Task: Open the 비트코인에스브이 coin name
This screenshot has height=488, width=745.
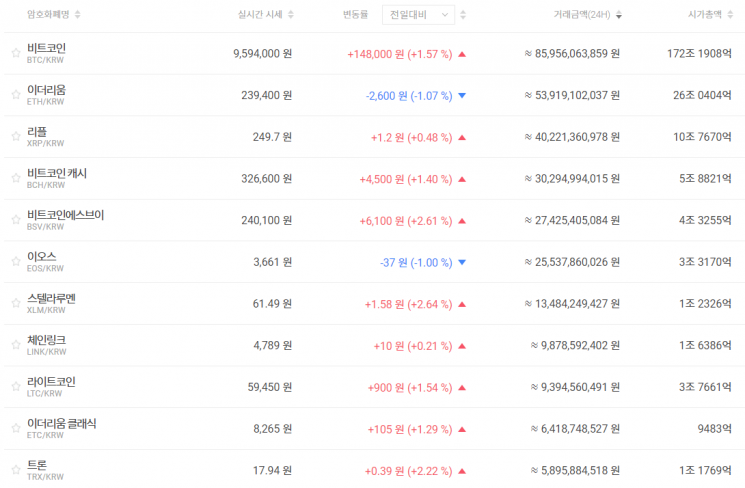Action: 65,215
